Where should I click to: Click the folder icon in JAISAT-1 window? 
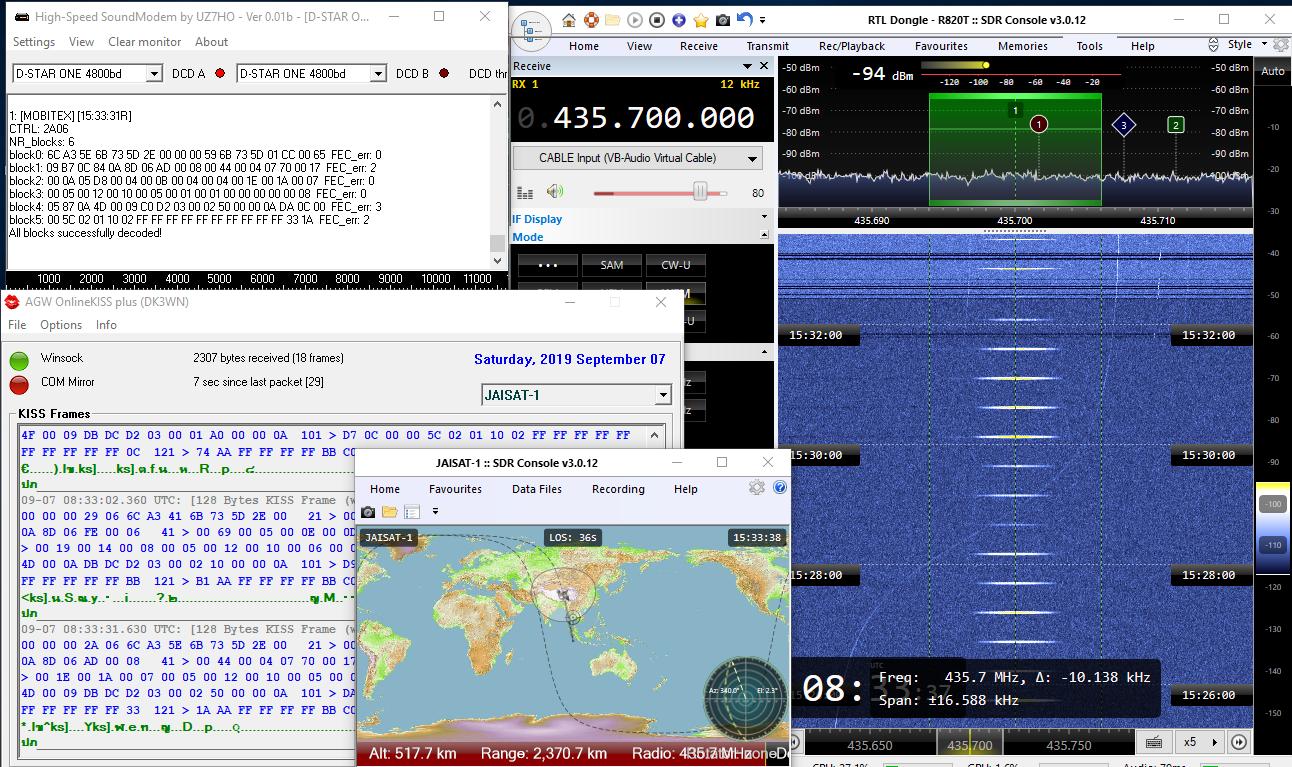point(390,511)
